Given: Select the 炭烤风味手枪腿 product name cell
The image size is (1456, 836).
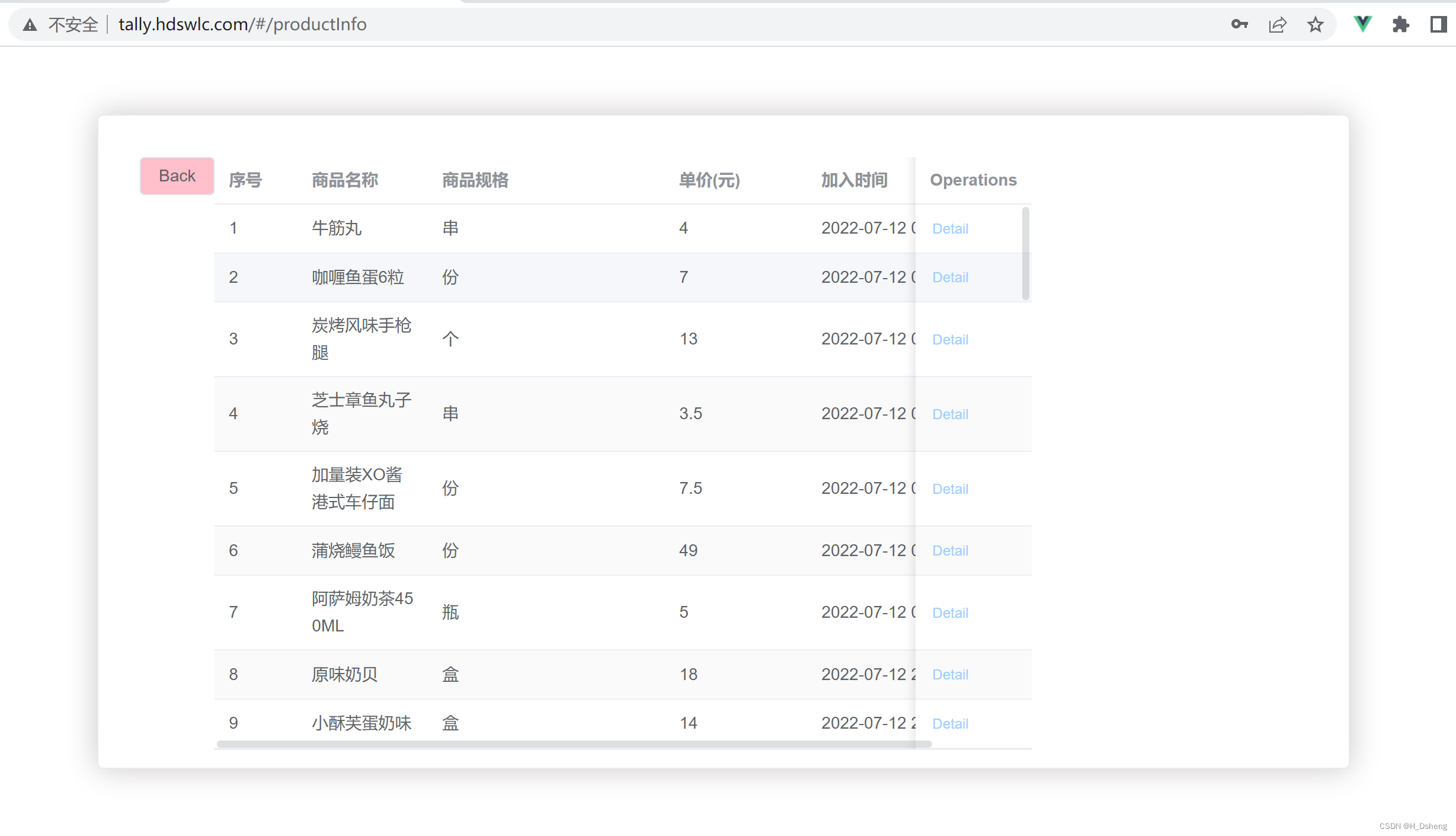Looking at the screenshot, I should pos(361,339).
